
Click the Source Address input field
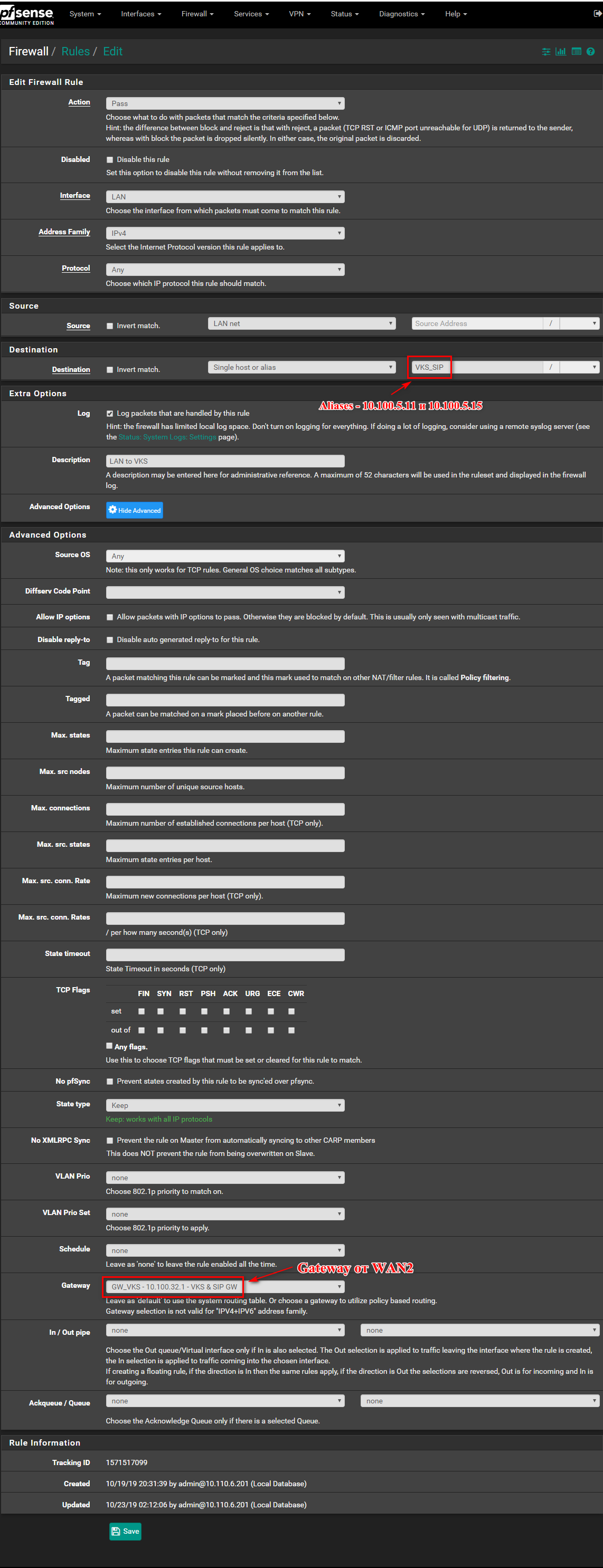(x=477, y=324)
